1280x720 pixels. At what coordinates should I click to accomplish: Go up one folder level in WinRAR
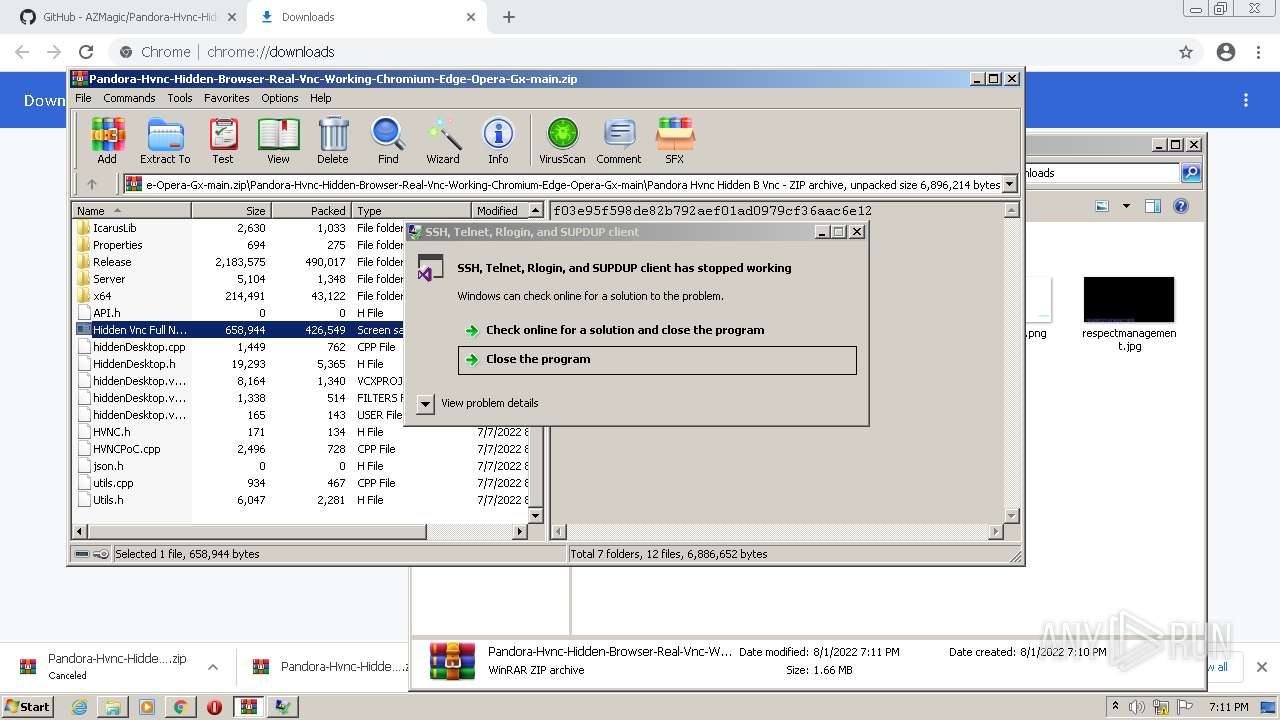tap(92, 184)
